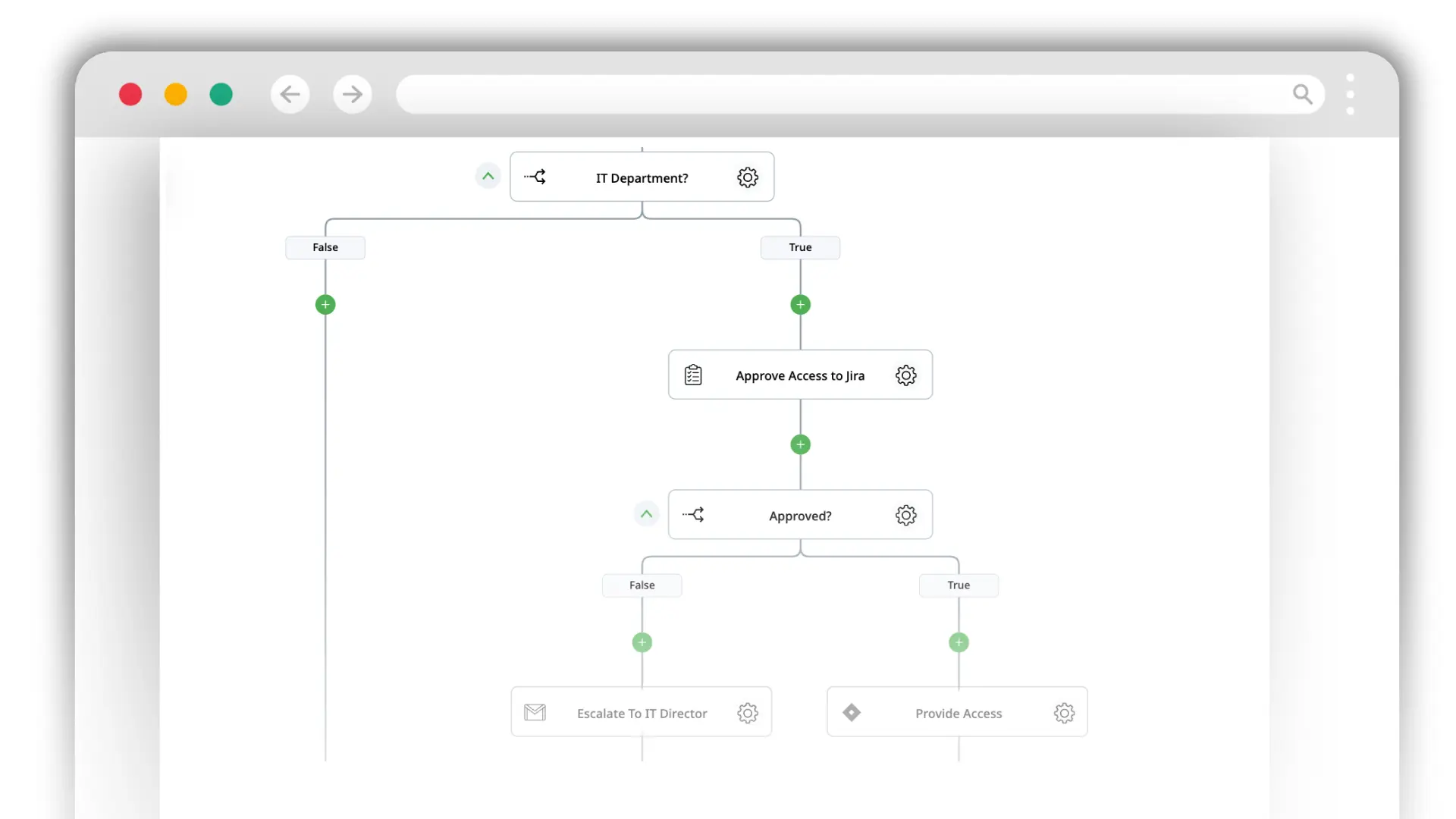Click clipboard icon on Approve Access to Jira

pyautogui.click(x=693, y=375)
